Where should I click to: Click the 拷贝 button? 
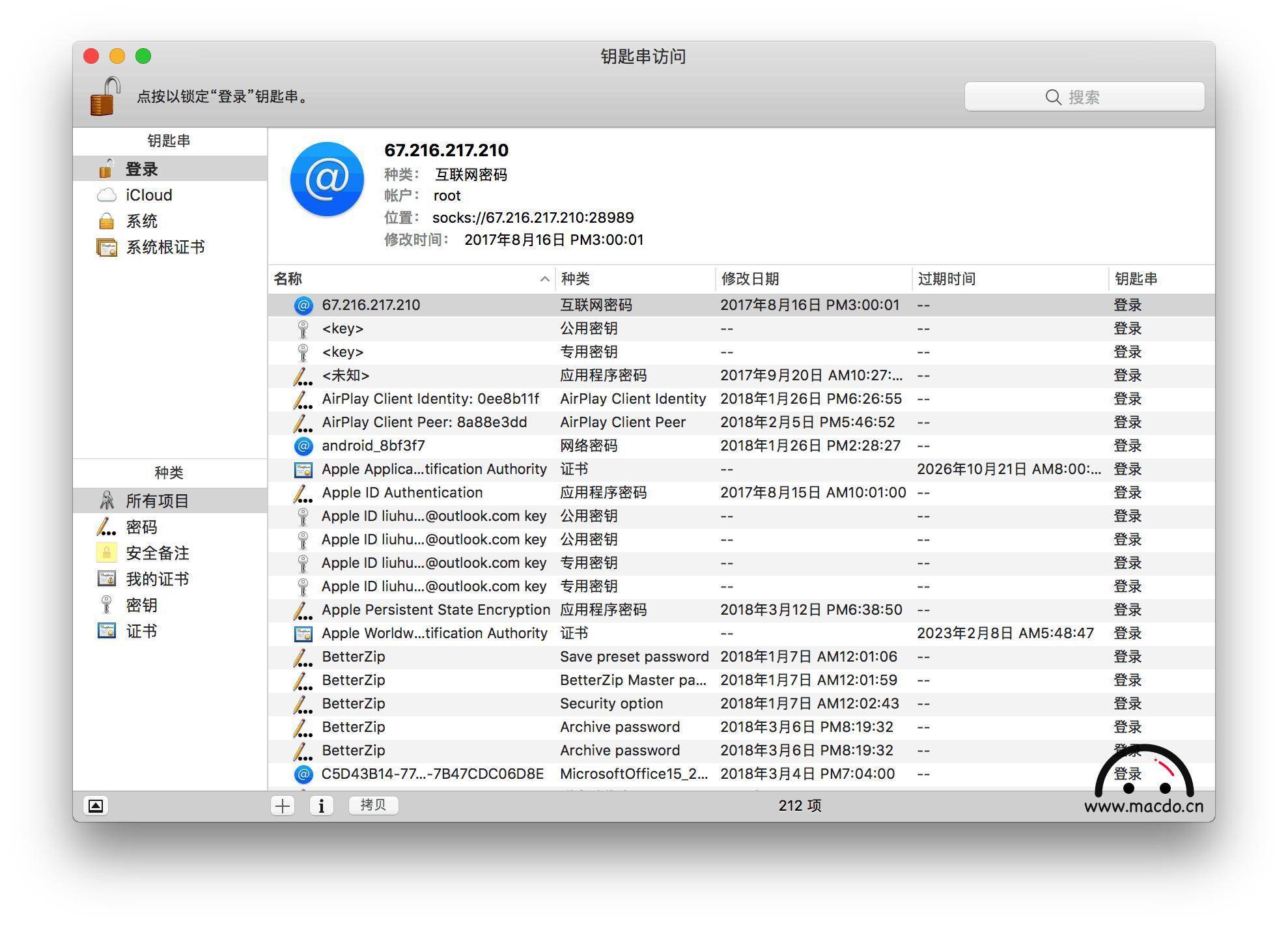tap(373, 805)
